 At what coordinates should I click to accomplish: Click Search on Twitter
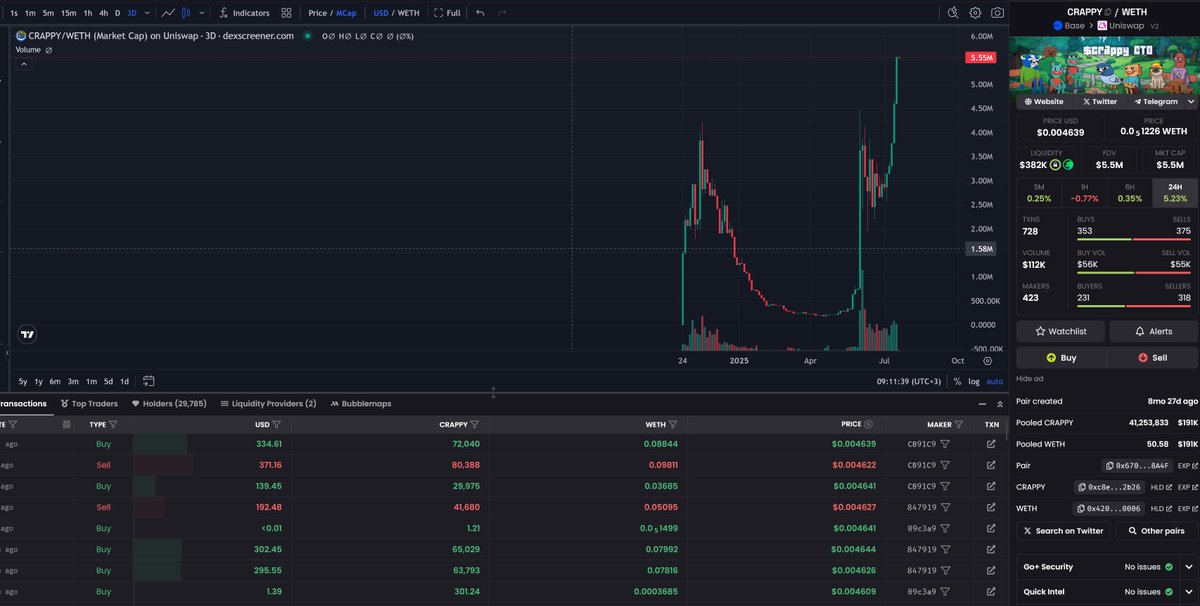point(1063,531)
